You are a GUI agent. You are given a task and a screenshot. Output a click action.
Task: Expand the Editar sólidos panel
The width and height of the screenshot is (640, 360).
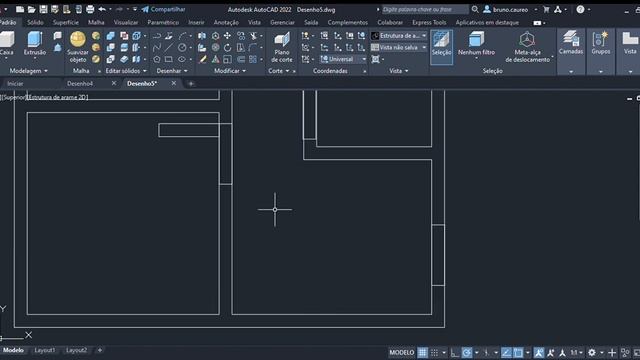126,71
